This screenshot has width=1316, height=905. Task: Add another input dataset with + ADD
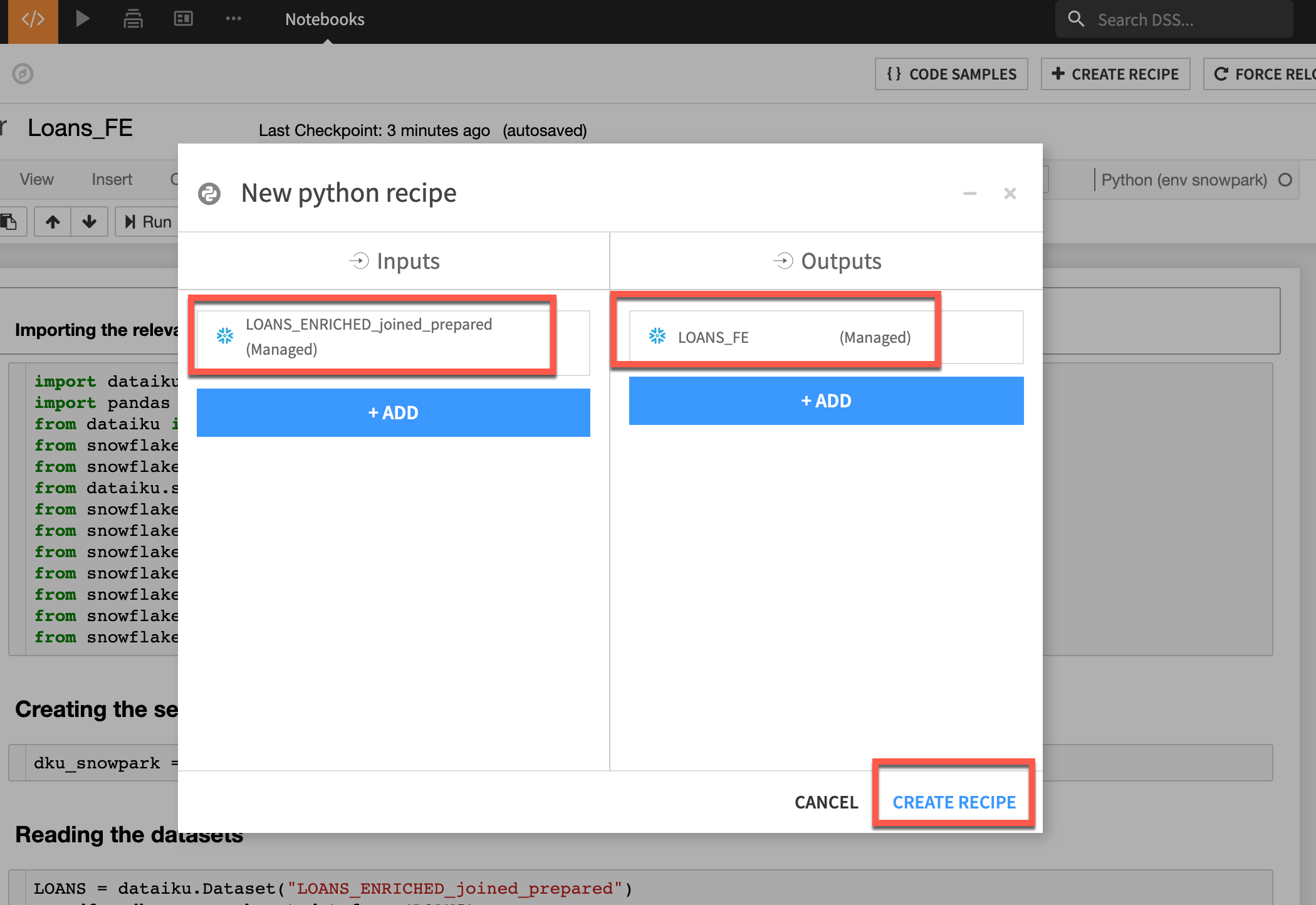[x=393, y=412]
